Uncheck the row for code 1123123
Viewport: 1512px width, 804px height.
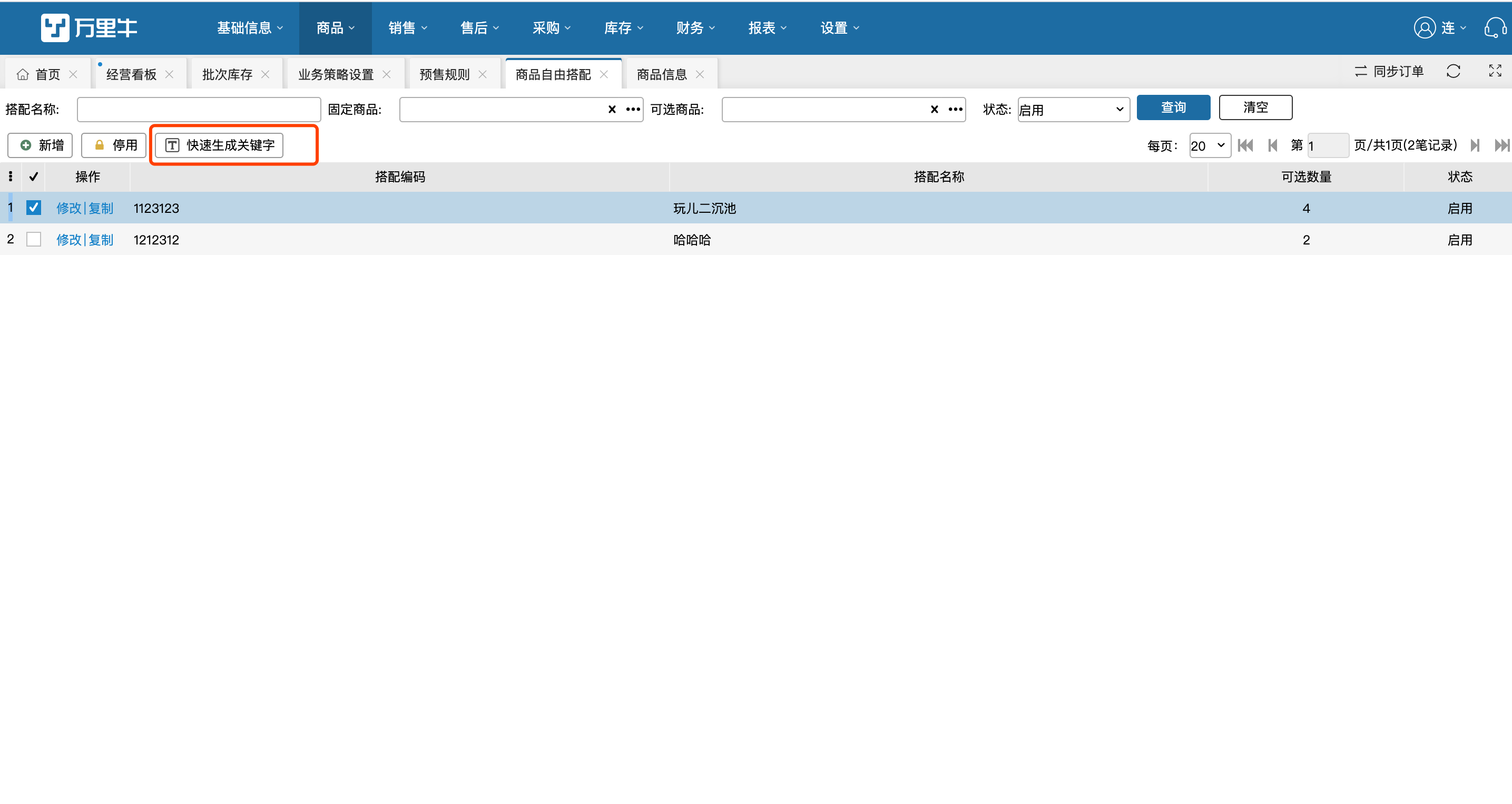click(34, 208)
